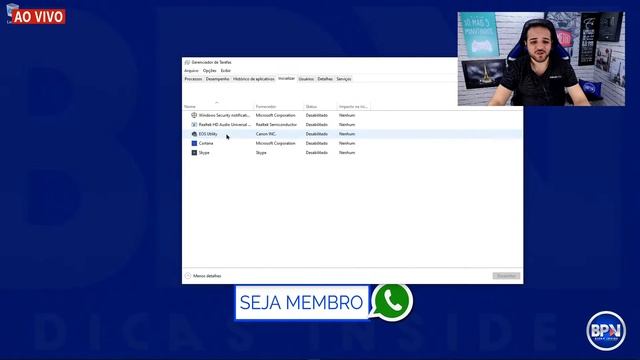Click the blue Cortana icon
The width and height of the screenshot is (640, 360).
coord(194,143)
